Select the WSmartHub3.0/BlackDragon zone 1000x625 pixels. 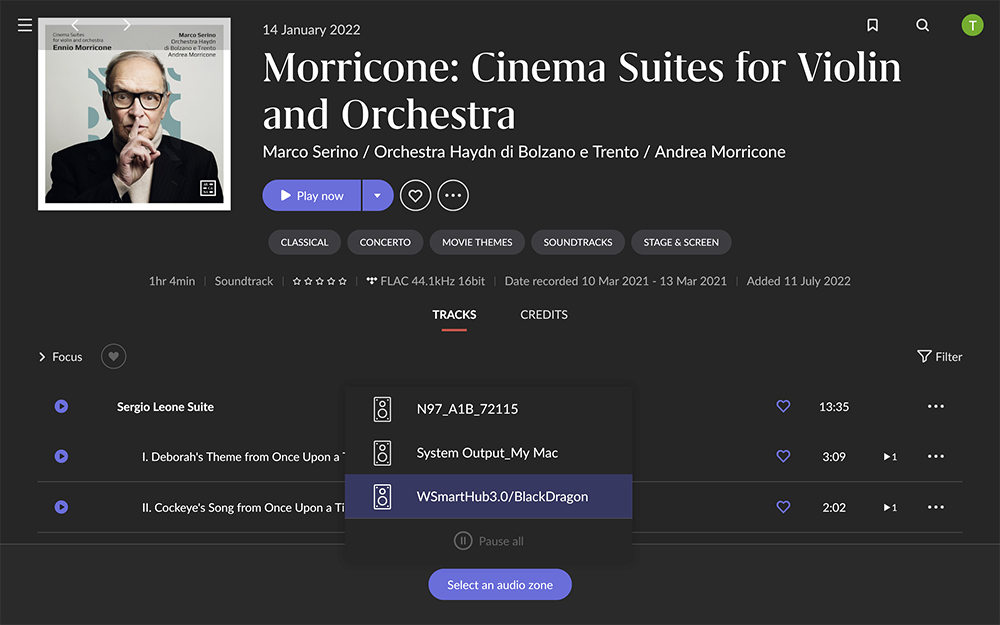[489, 496]
